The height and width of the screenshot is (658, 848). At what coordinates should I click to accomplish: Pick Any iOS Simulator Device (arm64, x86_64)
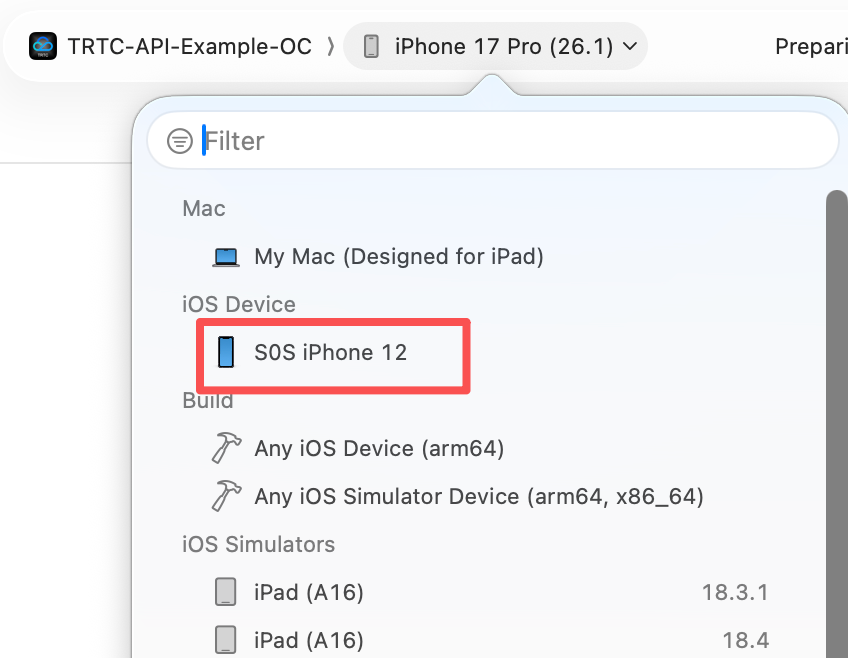479,496
